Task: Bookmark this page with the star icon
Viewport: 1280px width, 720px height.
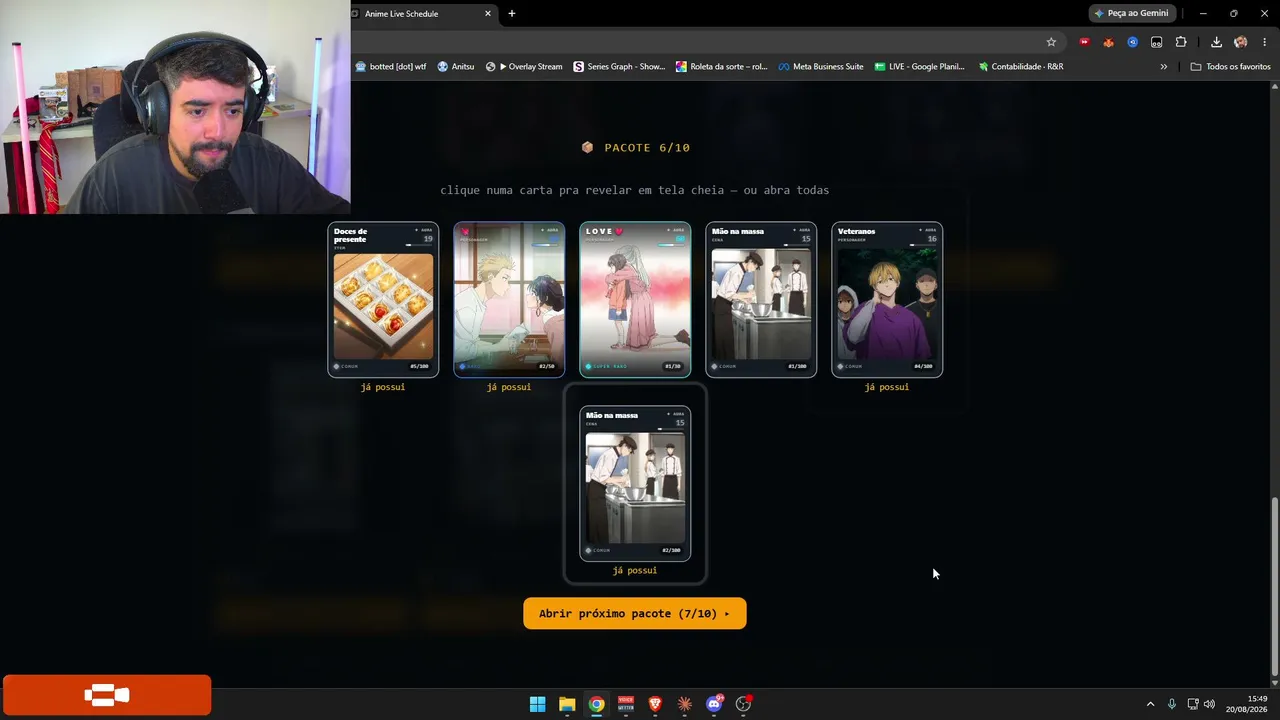Action: tap(1051, 42)
